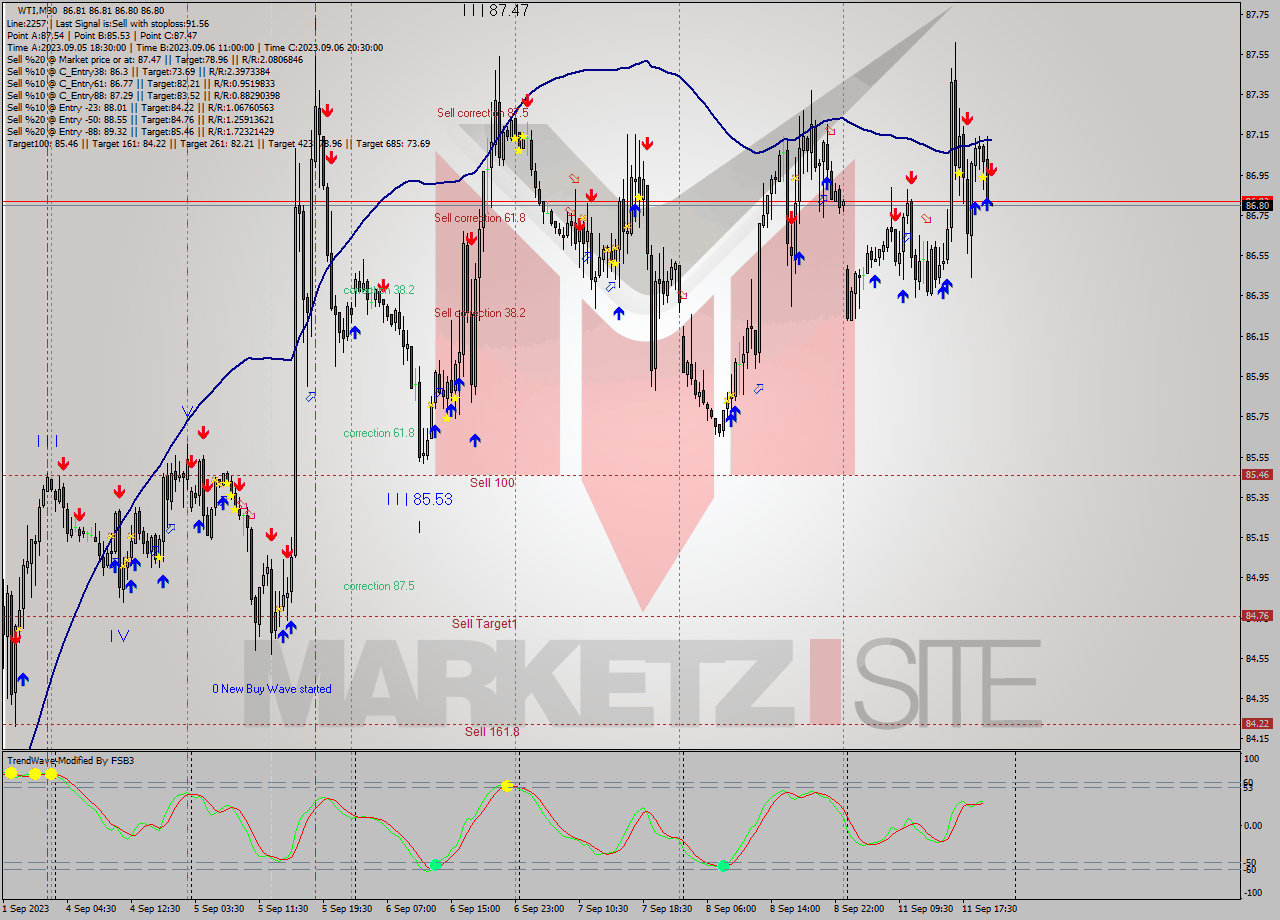Click '0 New Buy Wave started' annotation

(272, 689)
